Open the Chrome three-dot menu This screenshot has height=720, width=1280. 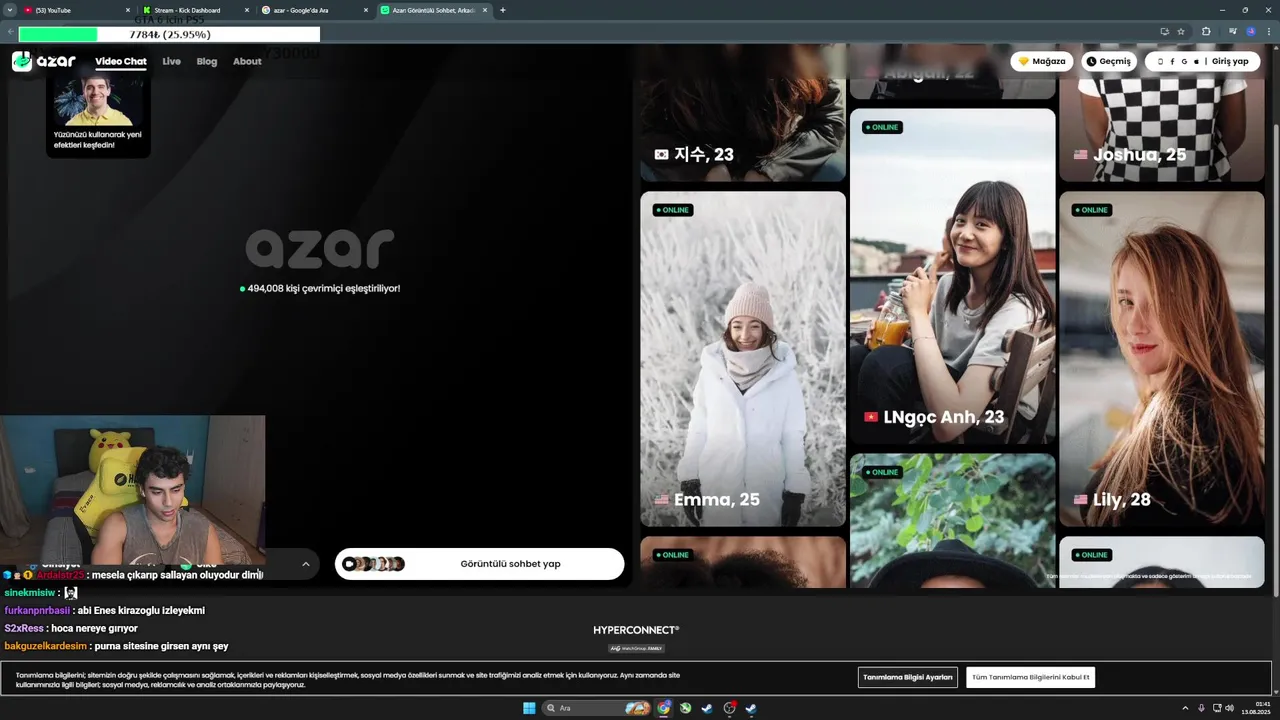click(x=1268, y=31)
